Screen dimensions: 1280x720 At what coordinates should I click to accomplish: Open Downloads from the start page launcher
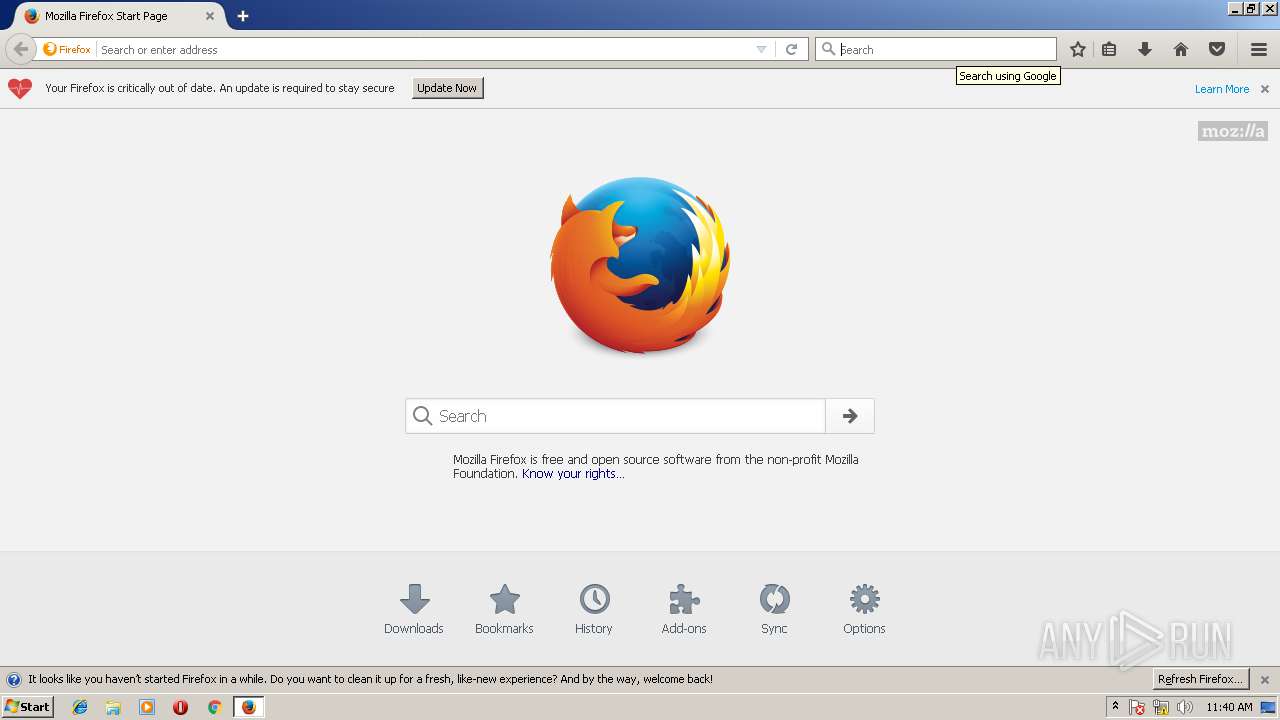click(414, 609)
